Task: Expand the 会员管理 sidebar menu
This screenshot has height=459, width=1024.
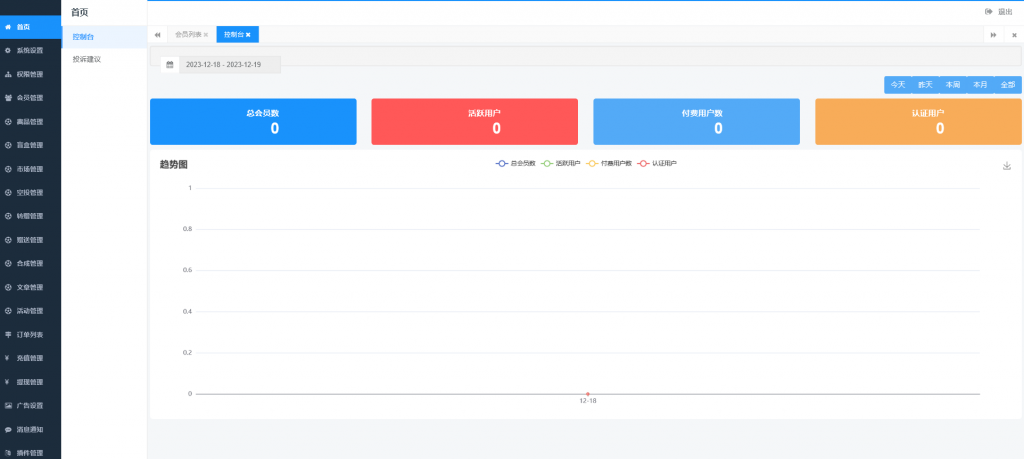Action: coord(30,98)
